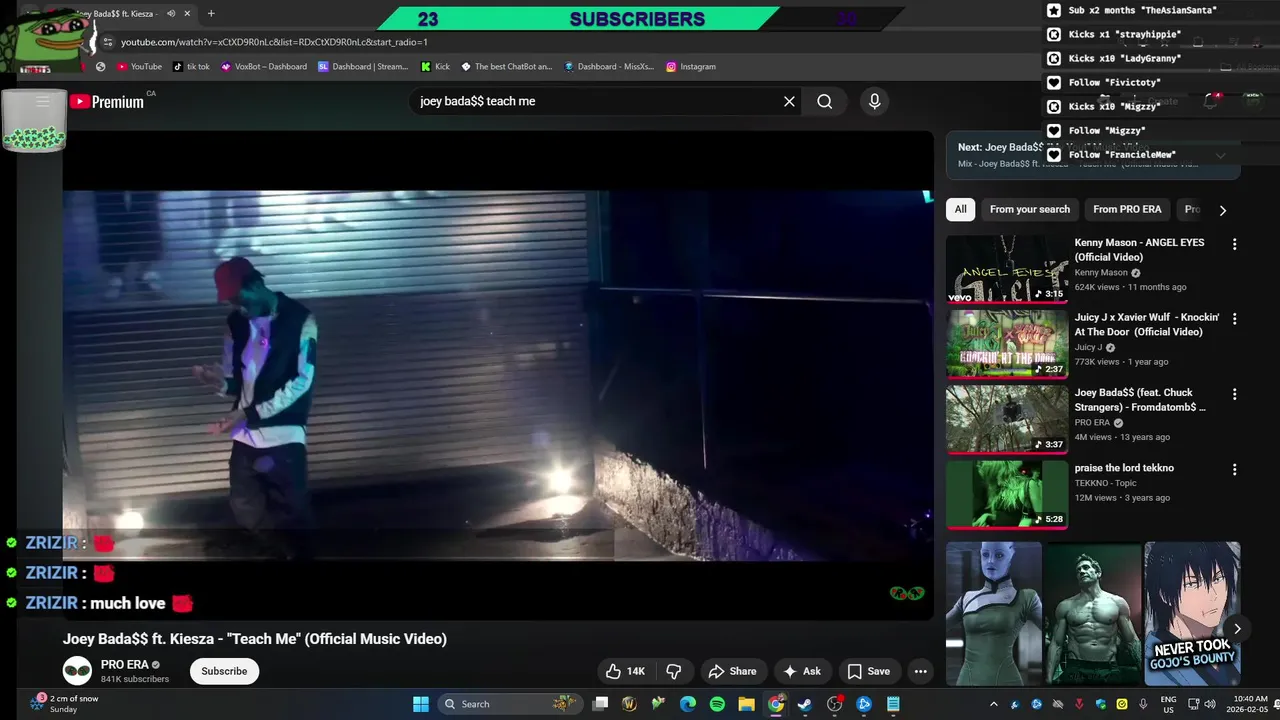Launch Microsoft Edge from taskbar
This screenshot has height=720, width=1280.
(688, 704)
